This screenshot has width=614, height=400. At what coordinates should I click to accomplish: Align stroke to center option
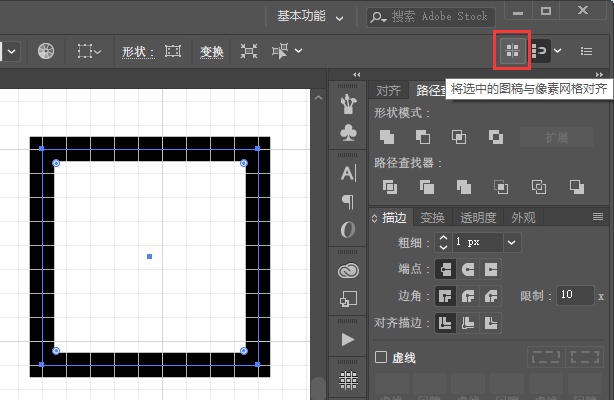(446, 323)
